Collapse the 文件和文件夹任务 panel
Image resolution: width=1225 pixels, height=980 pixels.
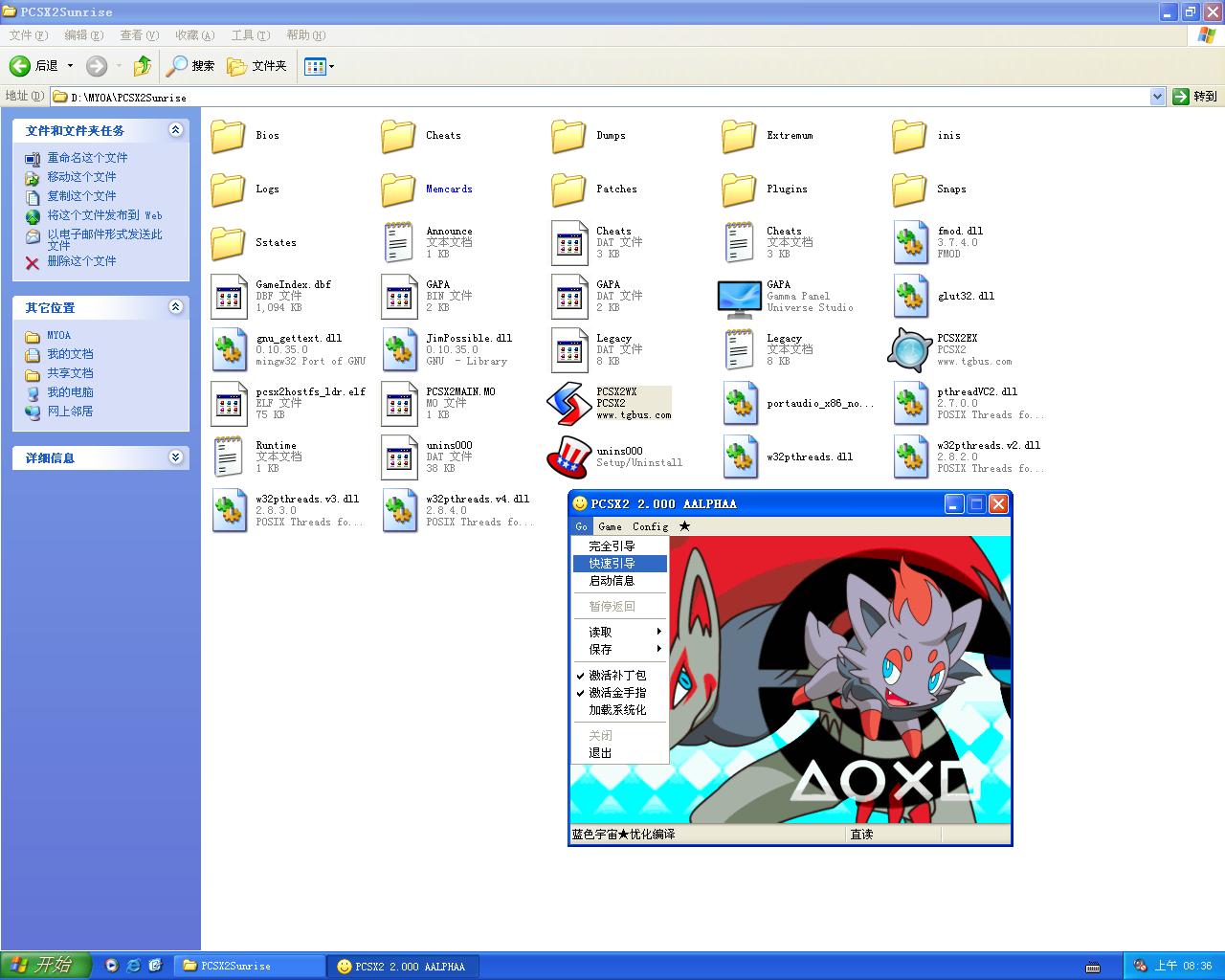[175, 130]
